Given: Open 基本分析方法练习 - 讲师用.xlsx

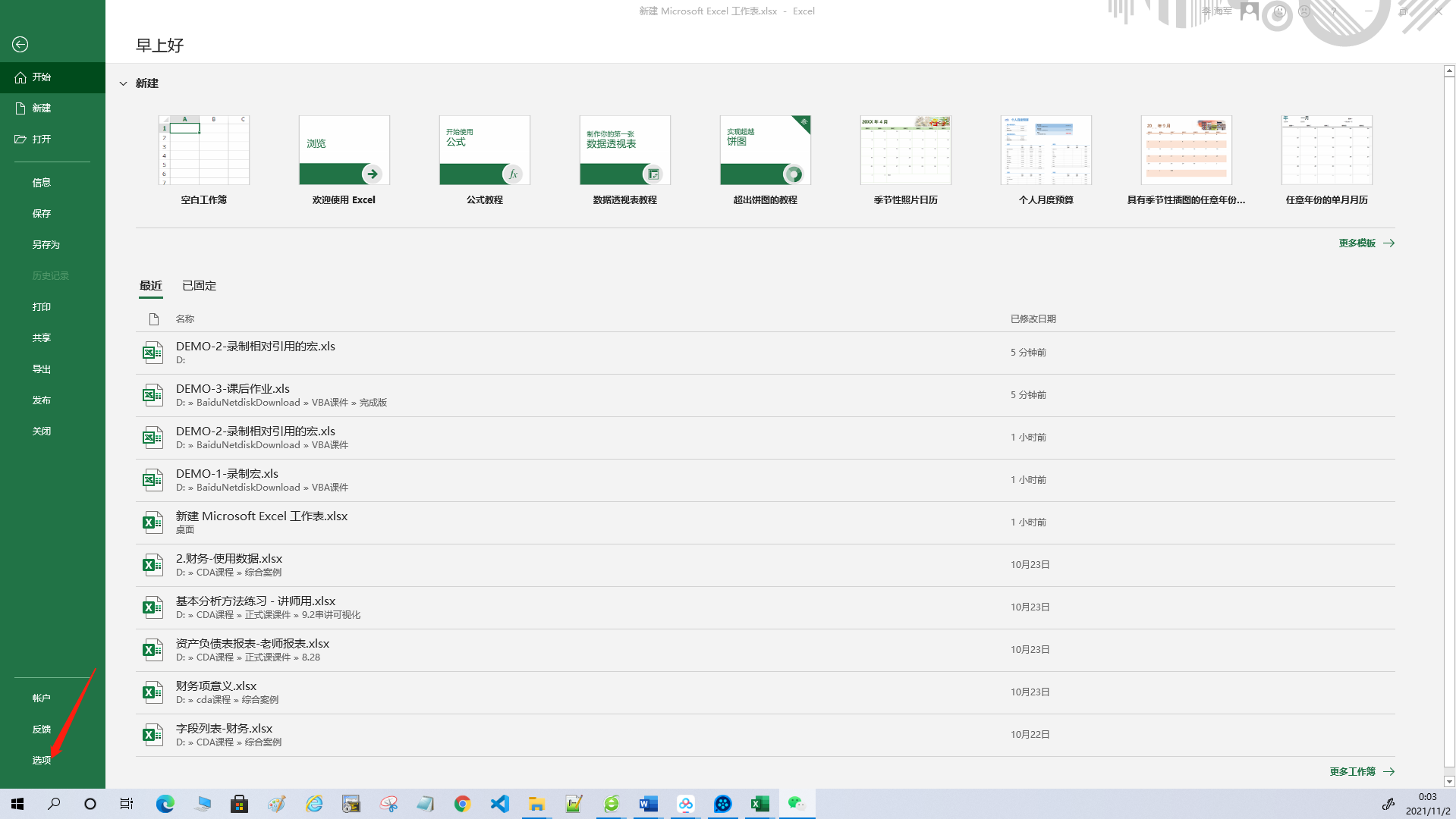Looking at the screenshot, I should [x=766, y=608].
